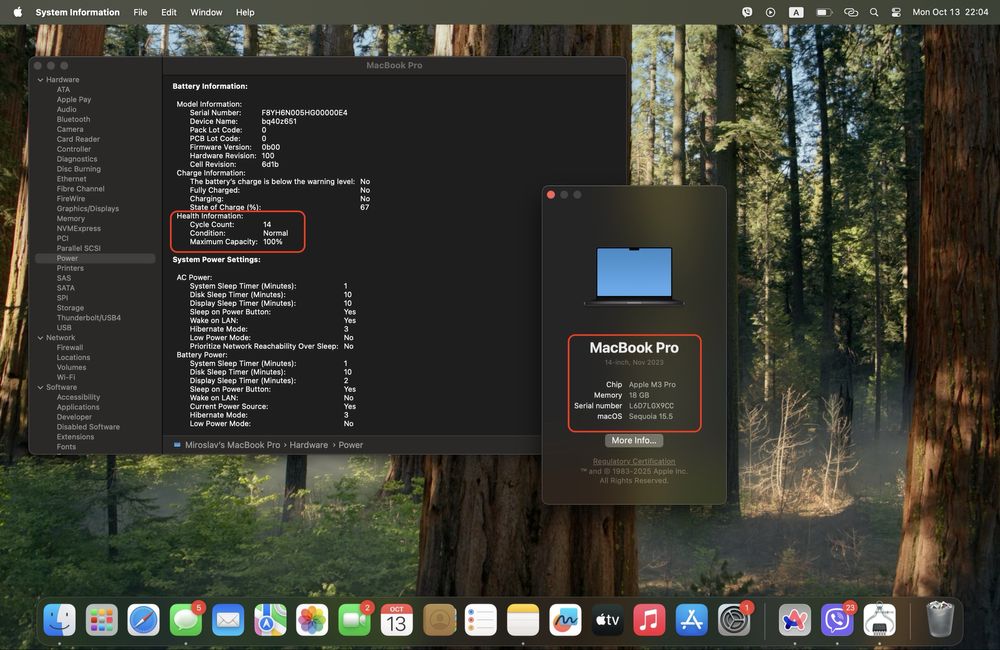
Task: Open the Apple menu
Action: [17, 11]
